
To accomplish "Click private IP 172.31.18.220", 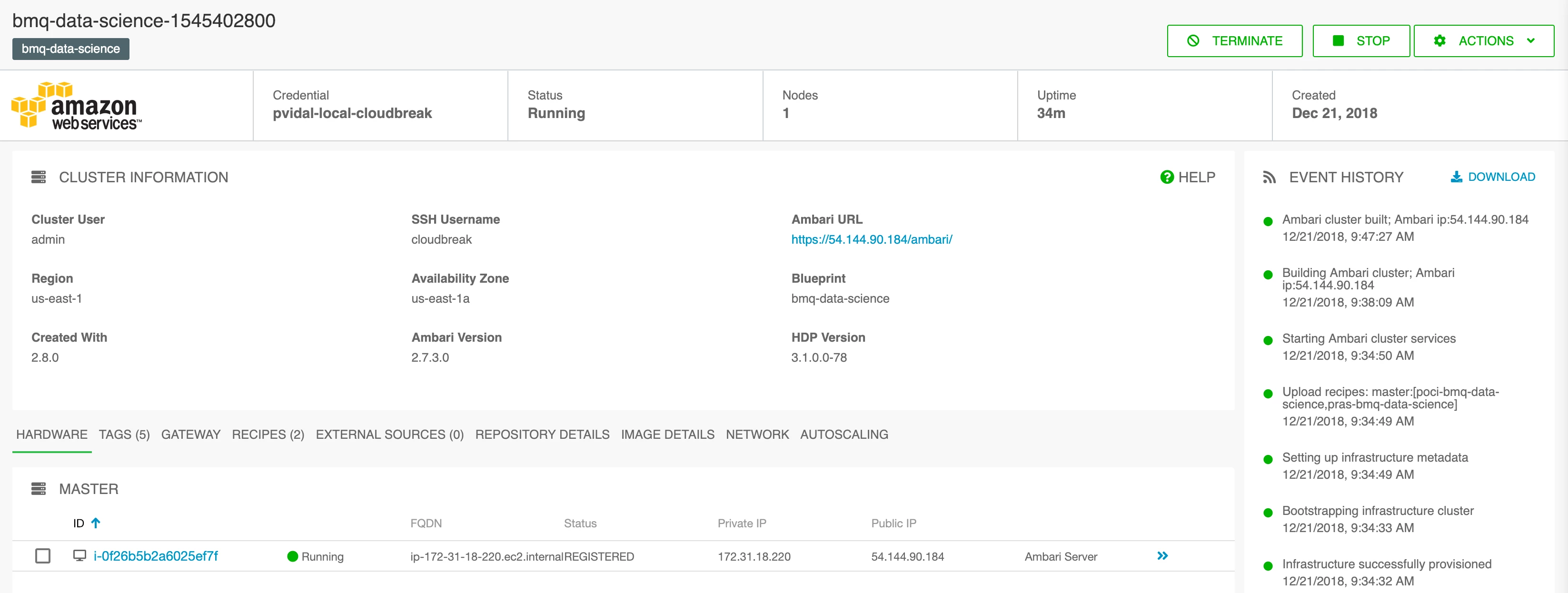I will pos(754,556).
